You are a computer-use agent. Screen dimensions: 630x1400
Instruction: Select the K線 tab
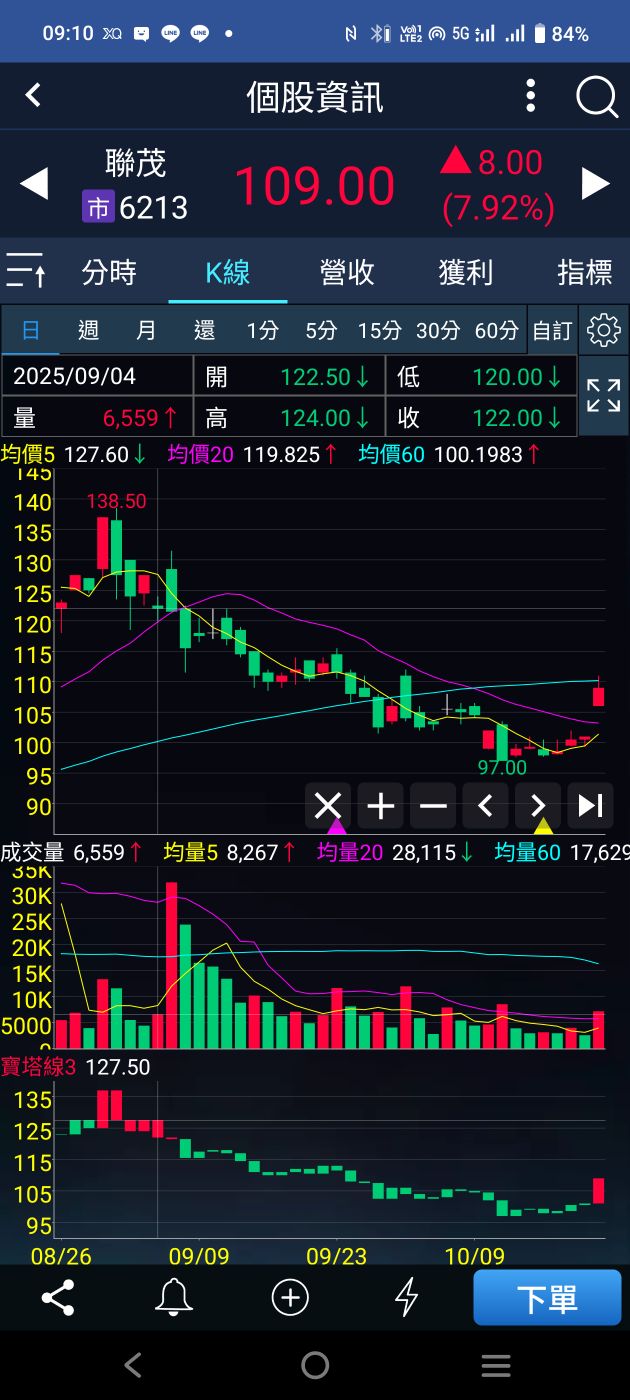(x=228, y=272)
